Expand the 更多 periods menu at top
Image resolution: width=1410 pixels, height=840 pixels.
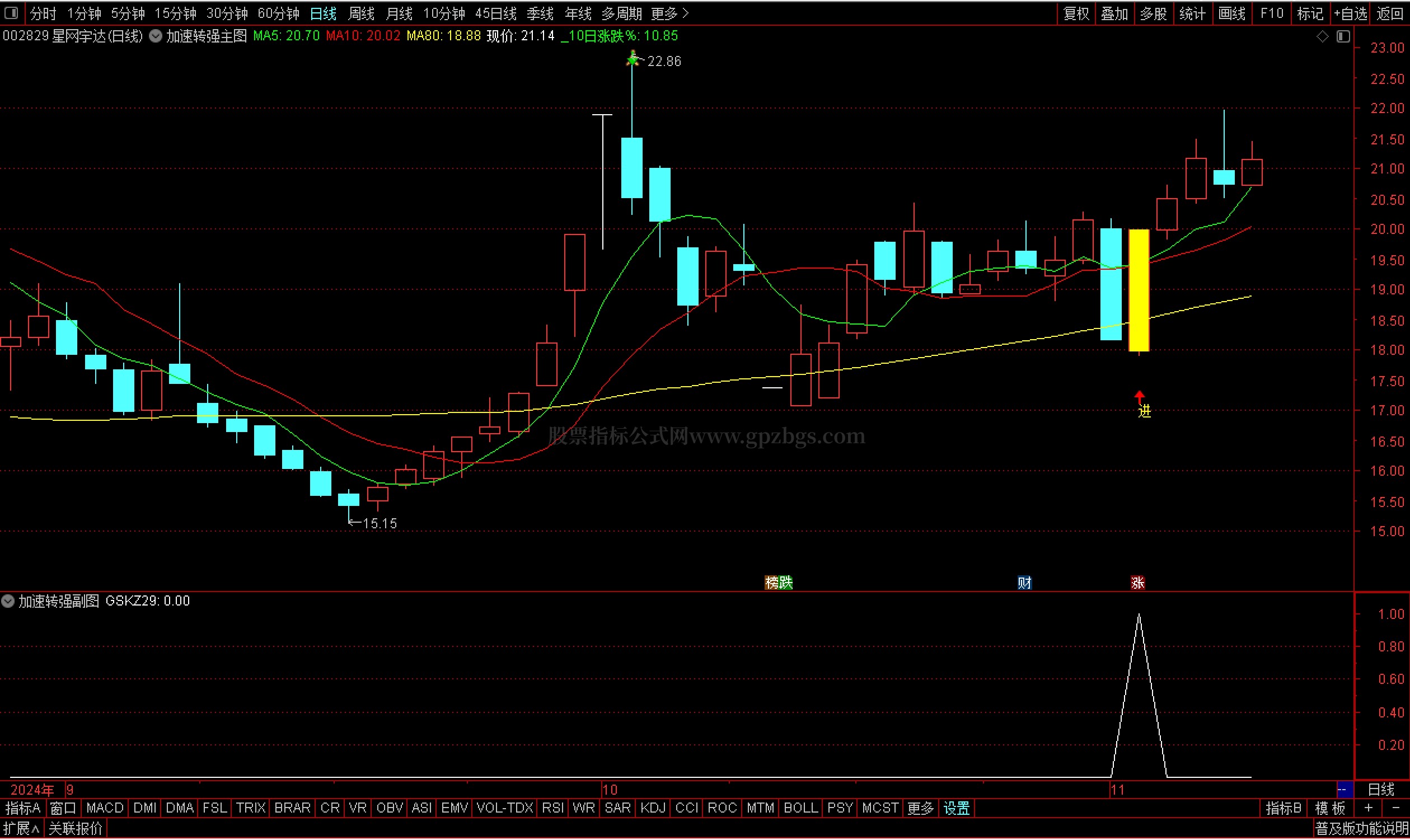click(x=669, y=13)
